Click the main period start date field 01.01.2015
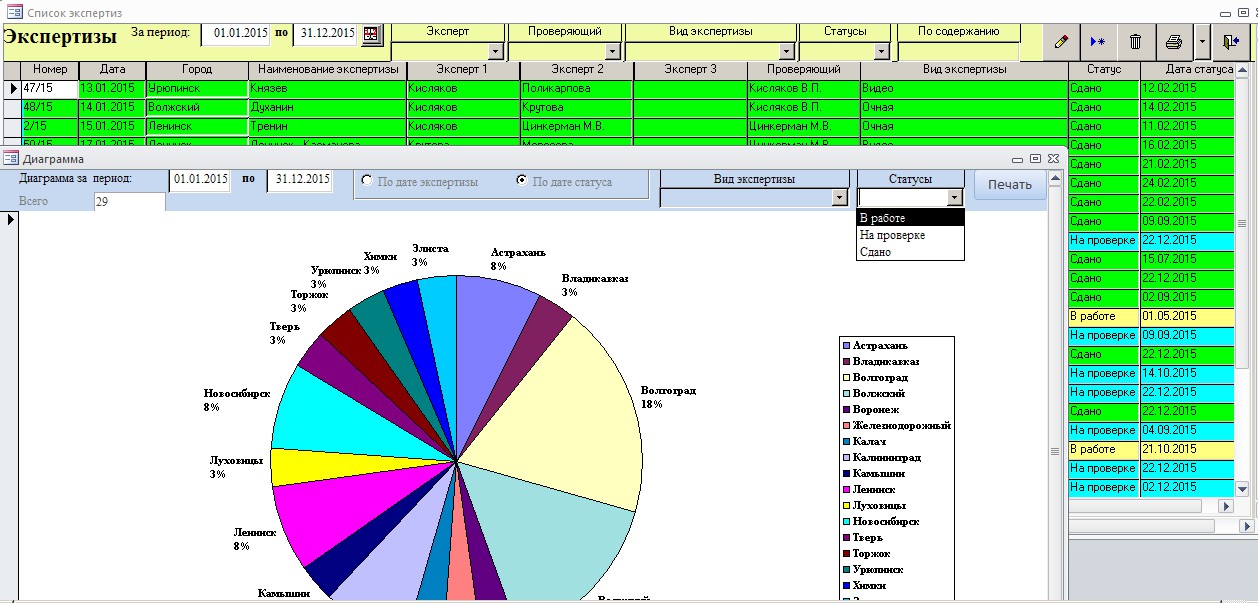 pos(236,33)
